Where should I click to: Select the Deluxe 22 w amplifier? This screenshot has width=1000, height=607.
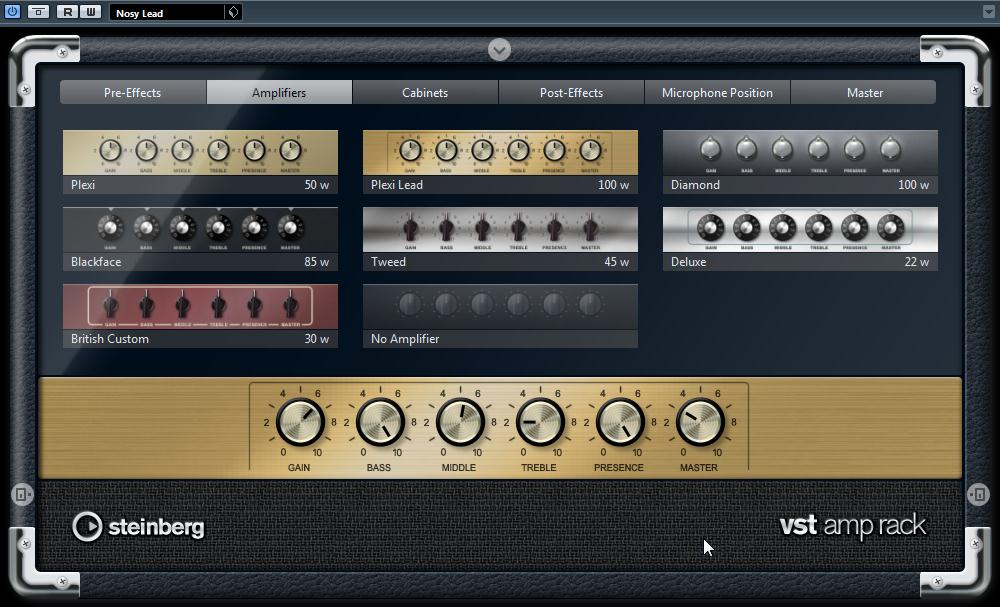800,239
